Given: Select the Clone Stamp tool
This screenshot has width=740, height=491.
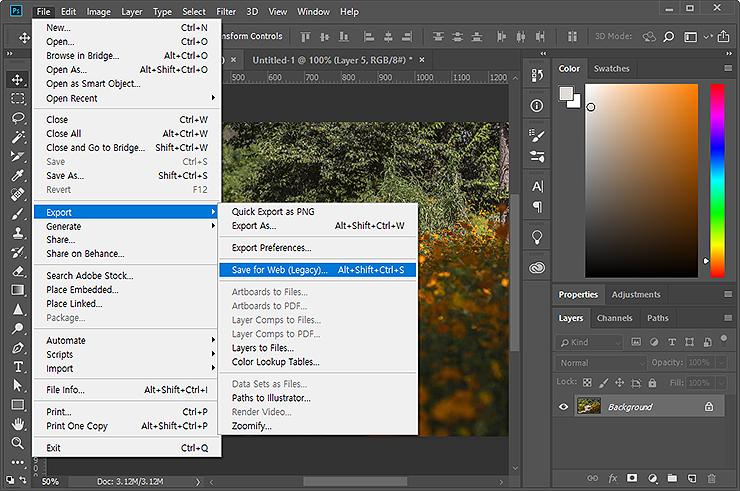Looking at the screenshot, I should pos(17,233).
